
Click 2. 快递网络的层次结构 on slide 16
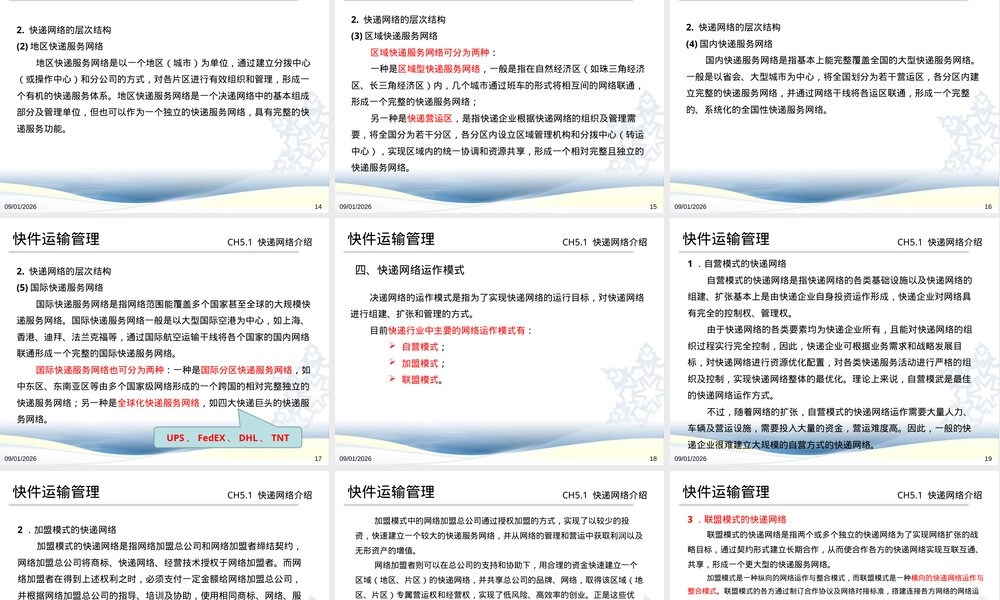click(733, 27)
